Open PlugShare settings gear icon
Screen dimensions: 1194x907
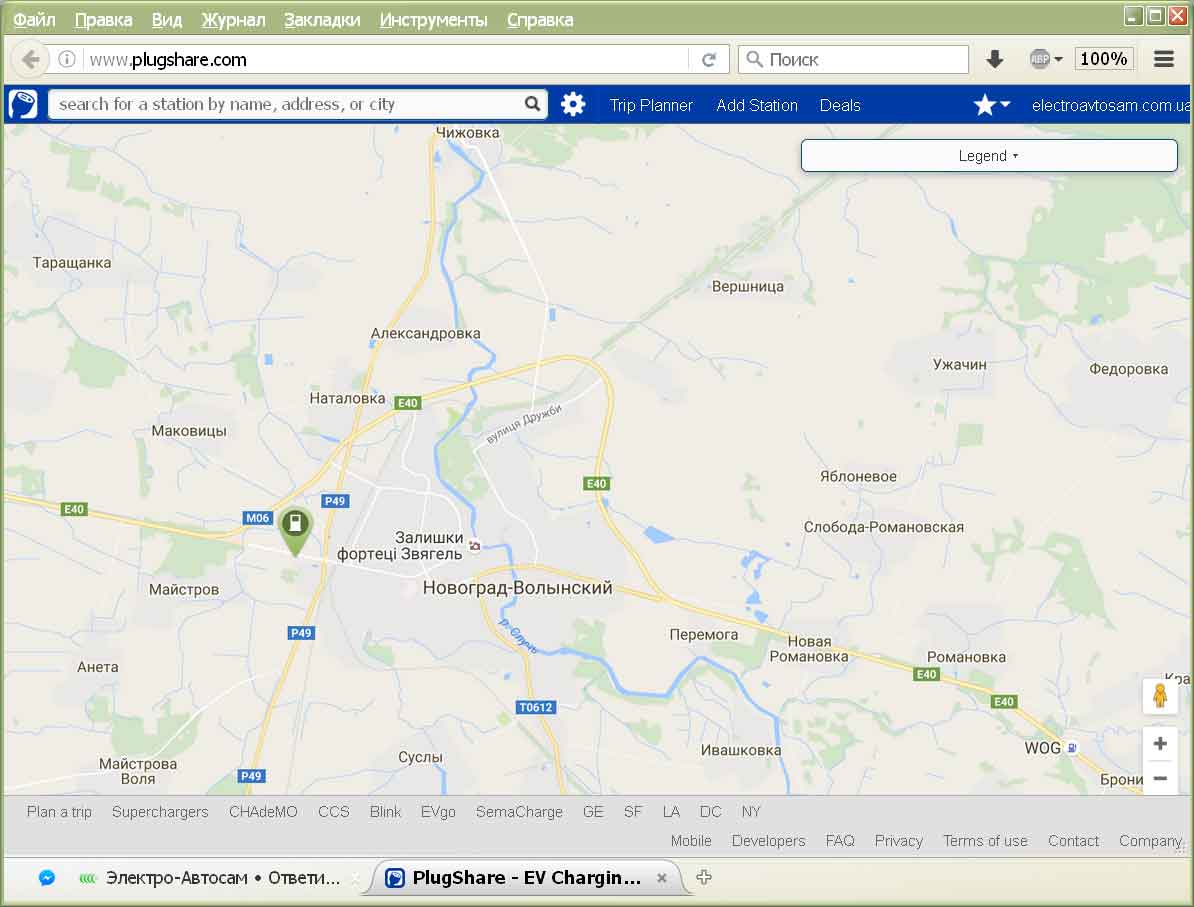pyautogui.click(x=573, y=104)
